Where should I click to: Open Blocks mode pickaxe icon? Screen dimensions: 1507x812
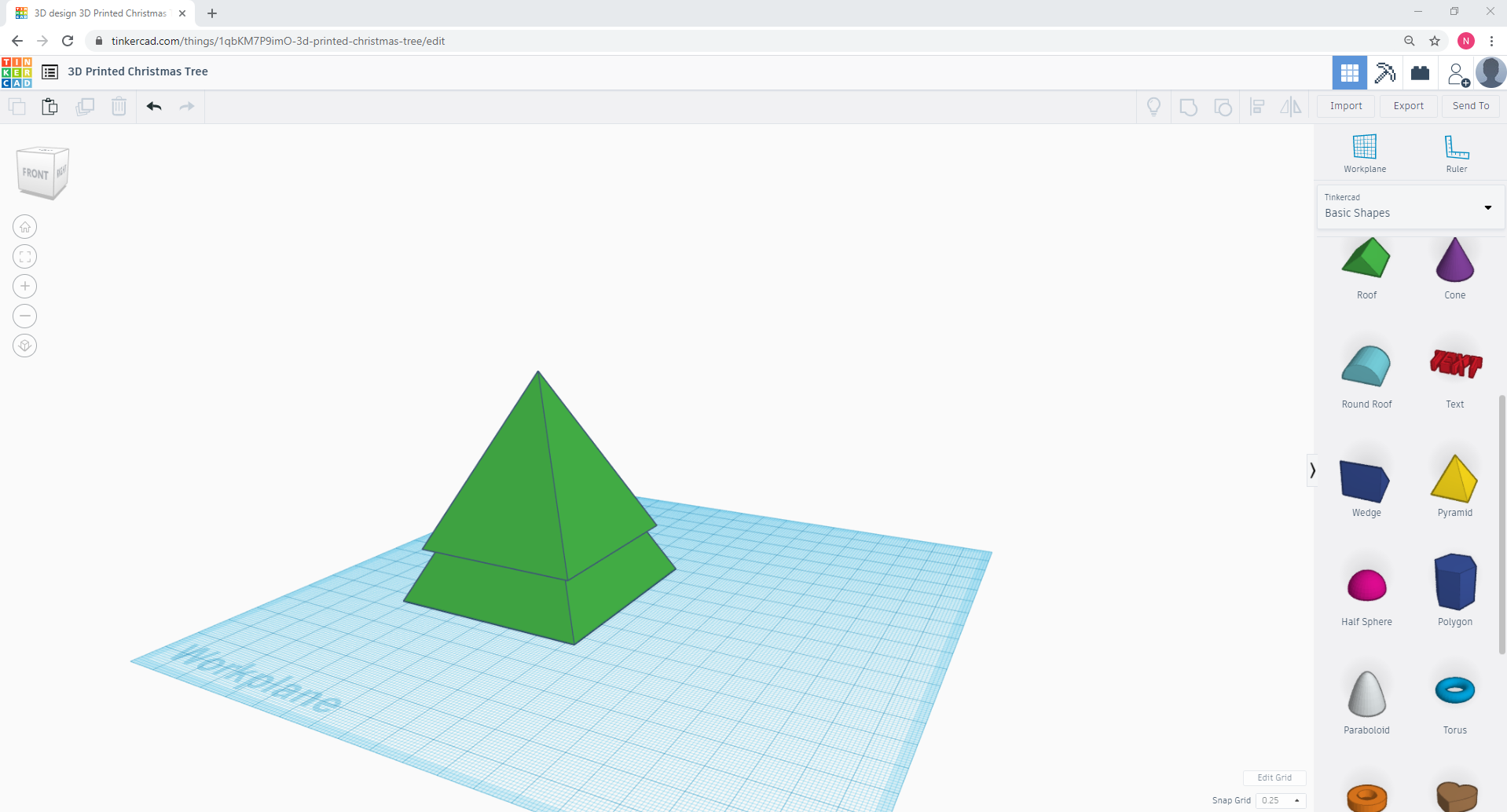coord(1385,73)
